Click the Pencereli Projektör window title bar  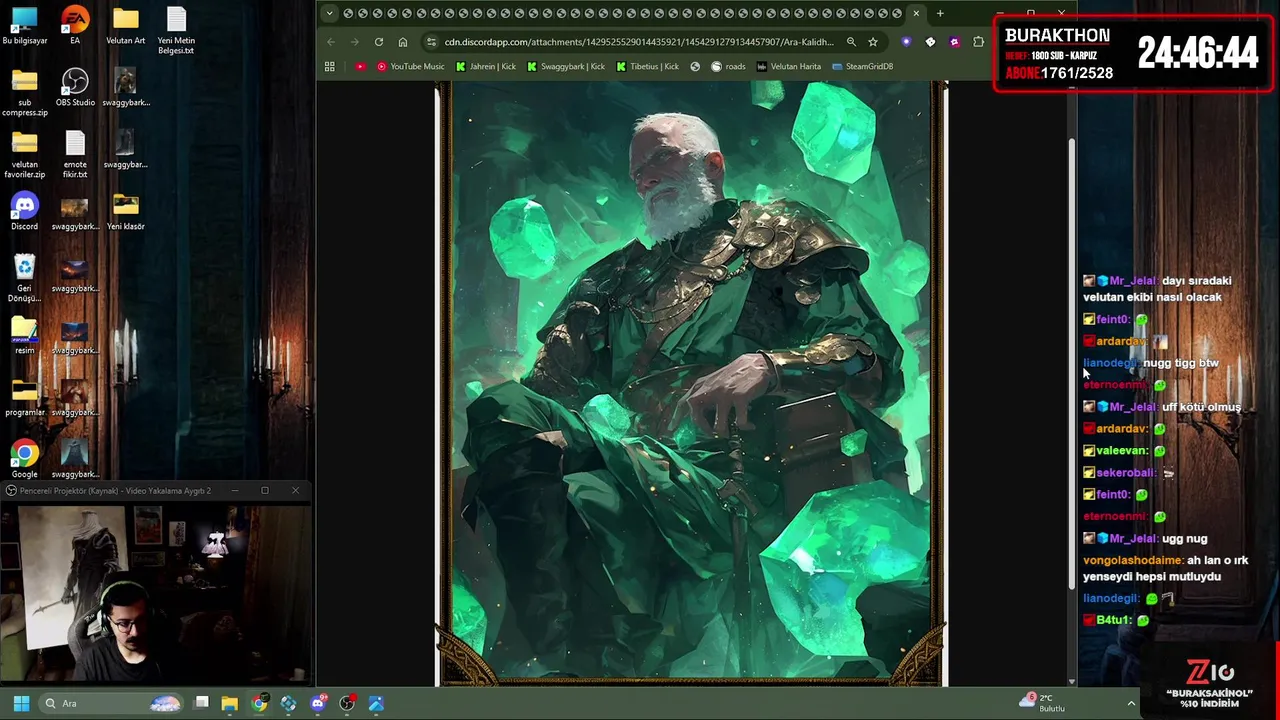click(x=157, y=490)
